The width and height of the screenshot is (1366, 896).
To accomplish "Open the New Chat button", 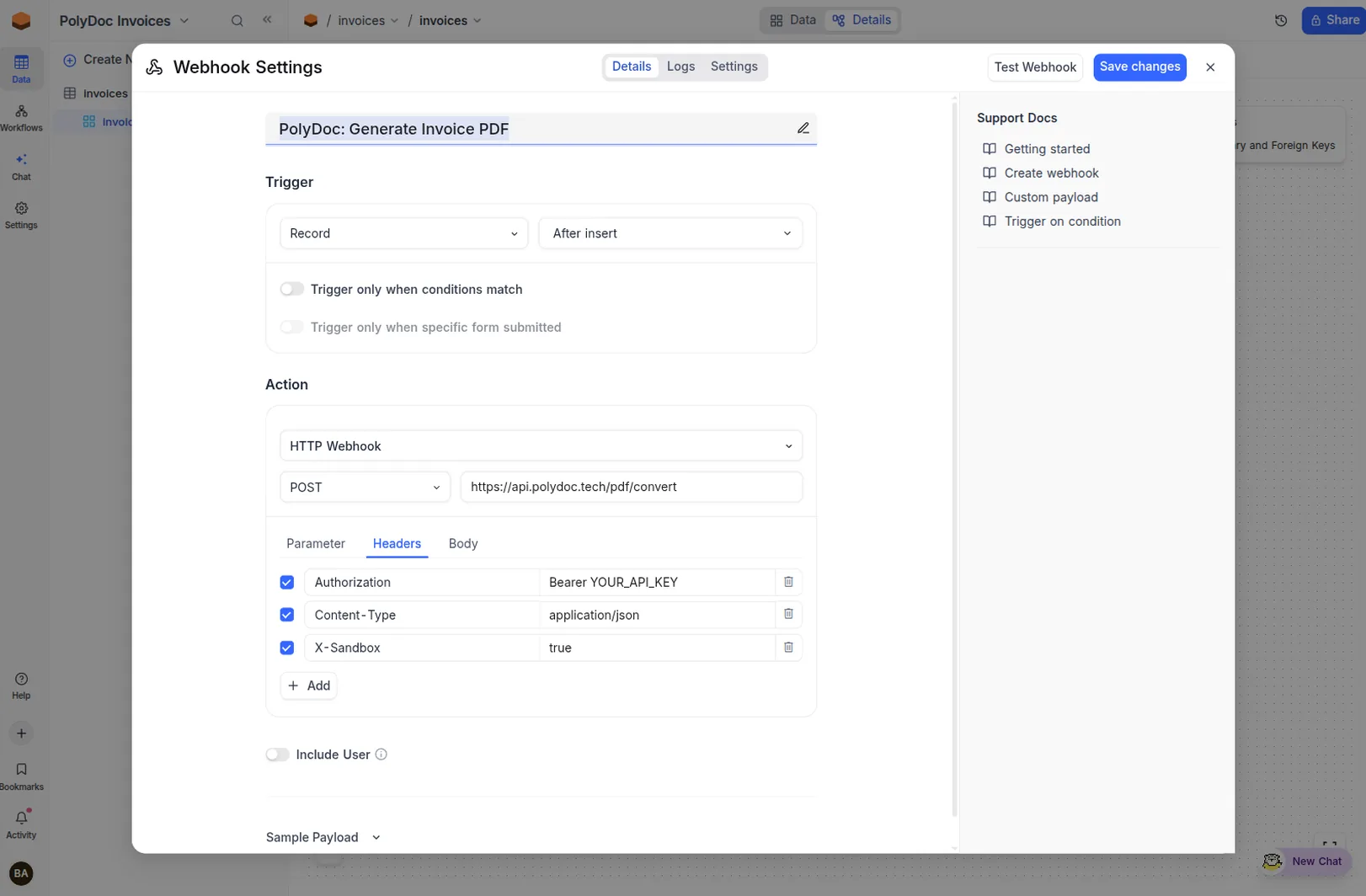I will coord(1306,861).
